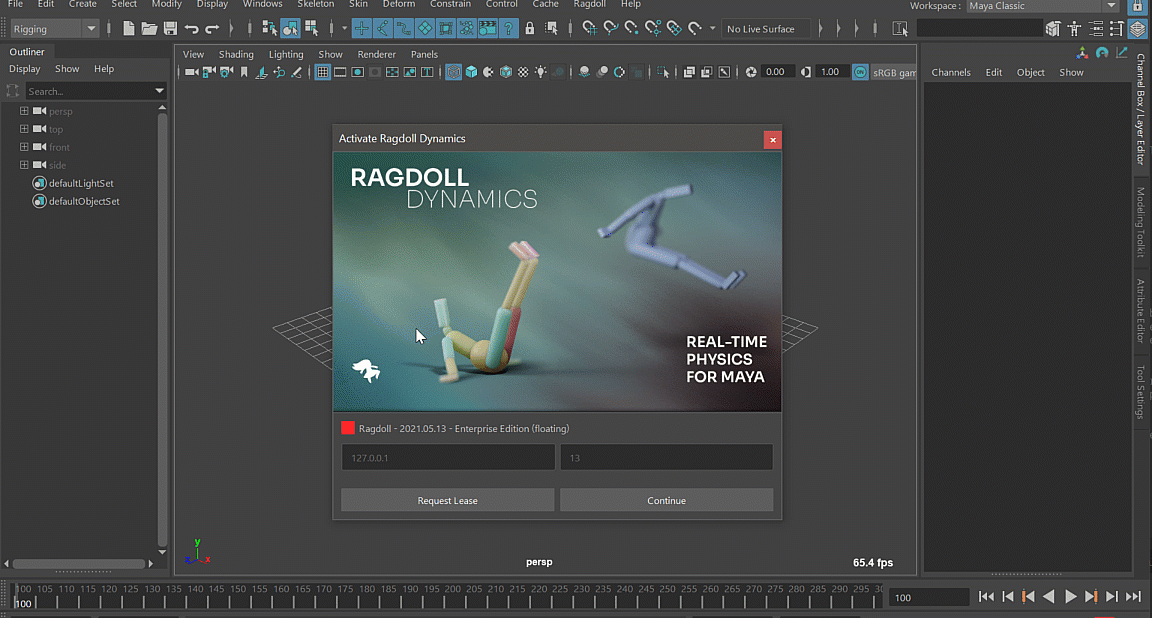Open the Rigging menu set dropdown
This screenshot has width=1152, height=618.
click(54, 29)
